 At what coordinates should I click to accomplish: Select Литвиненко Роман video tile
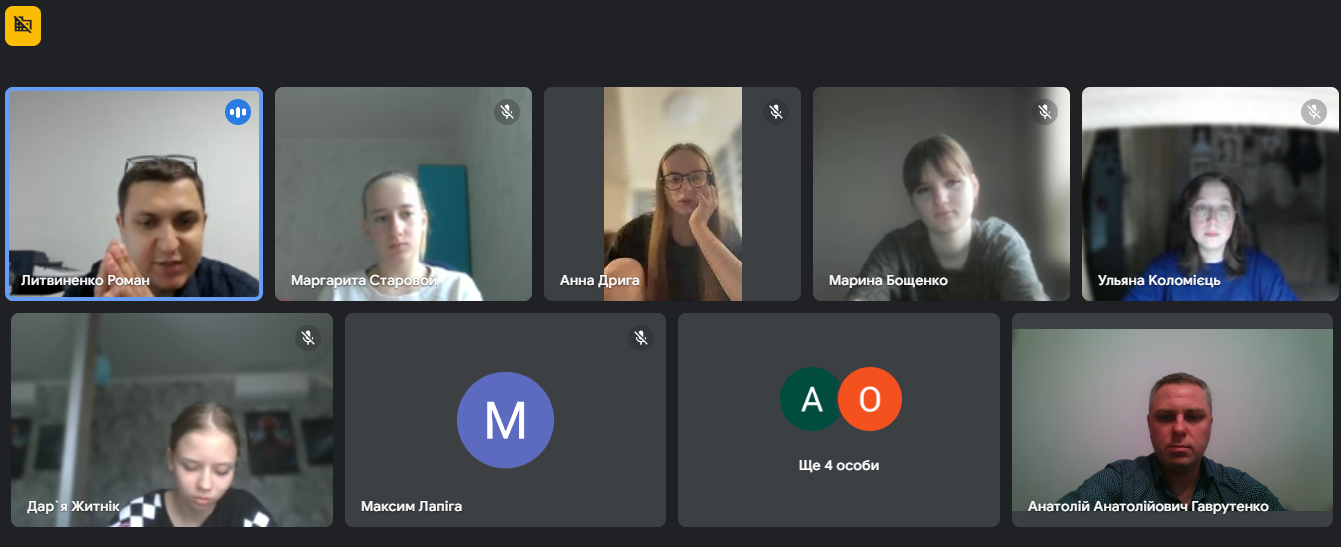pos(134,194)
